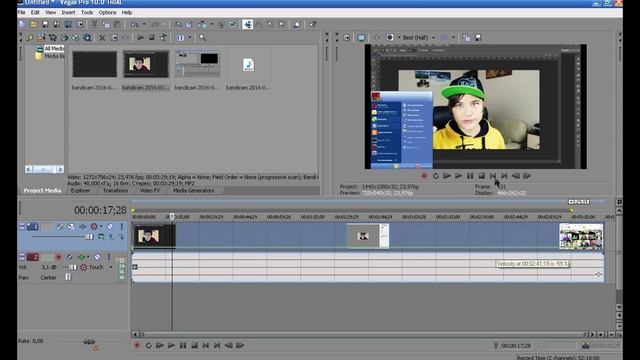Select the second bandicam thumbnail with face
Viewport: 640px width, 360px height.
tap(146, 64)
